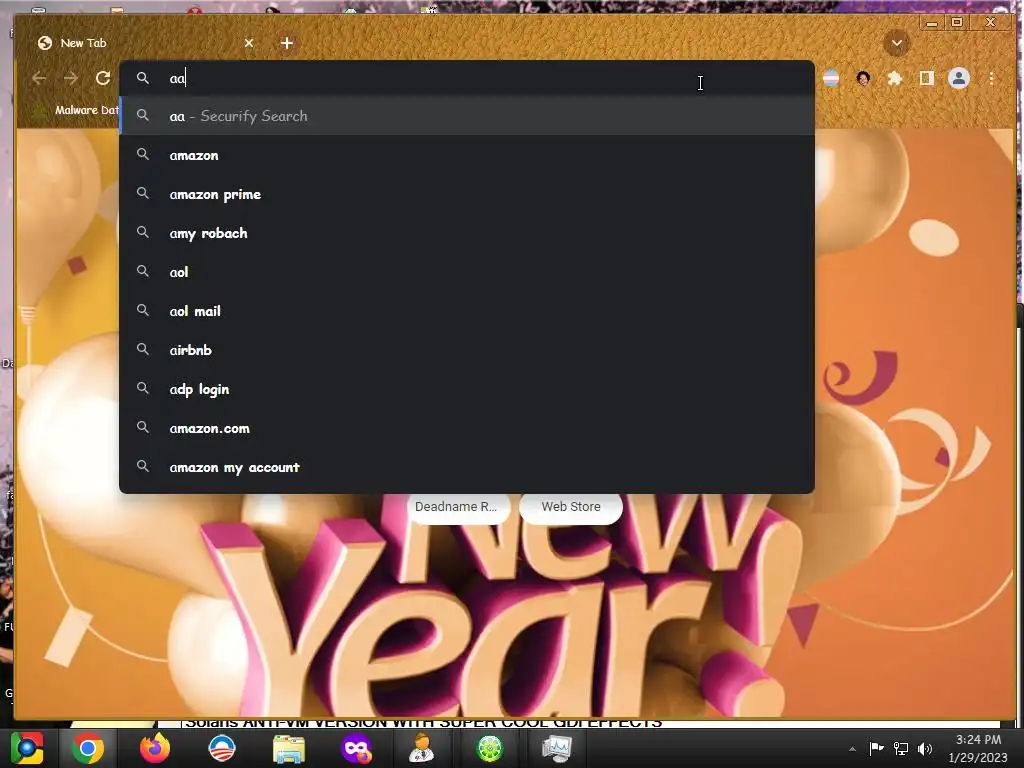Screen dimensions: 1024x768
Task: Open the File Explorer taskbar icon
Action: (289, 748)
